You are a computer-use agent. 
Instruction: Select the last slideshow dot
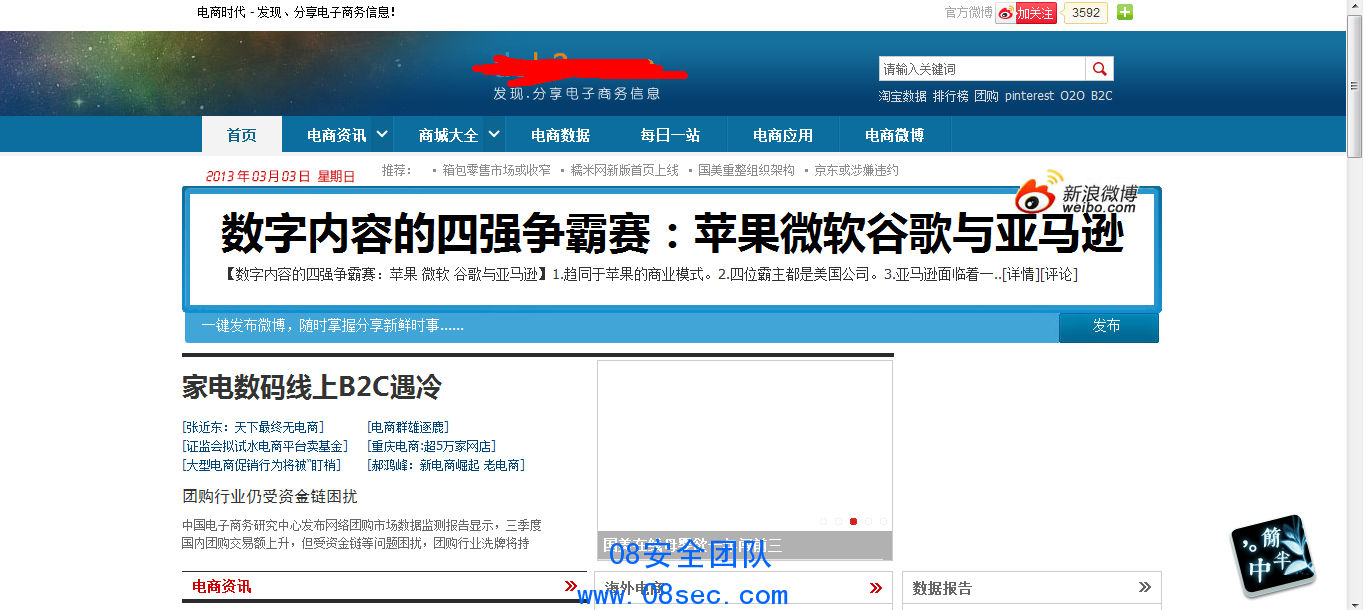click(x=883, y=521)
